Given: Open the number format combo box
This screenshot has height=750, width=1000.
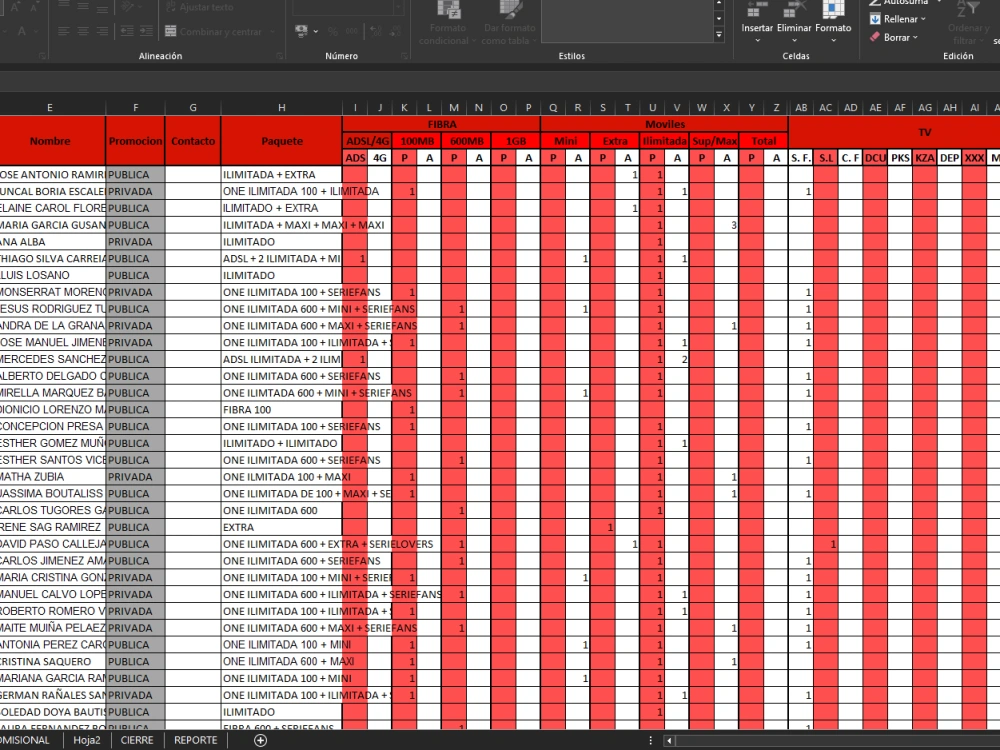Looking at the screenshot, I should pos(348,7).
